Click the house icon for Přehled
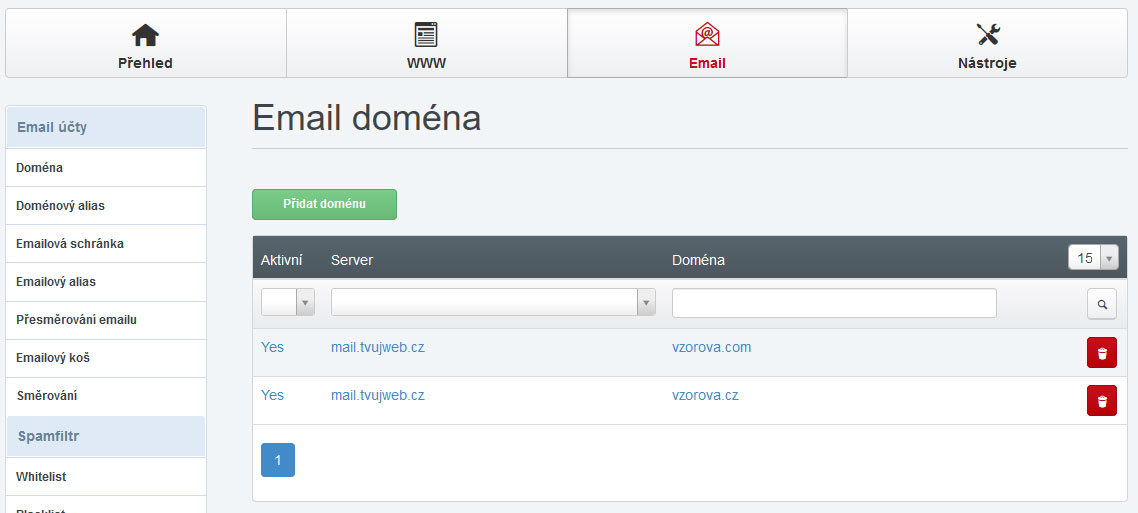The height and width of the screenshot is (513, 1138). pos(145,35)
